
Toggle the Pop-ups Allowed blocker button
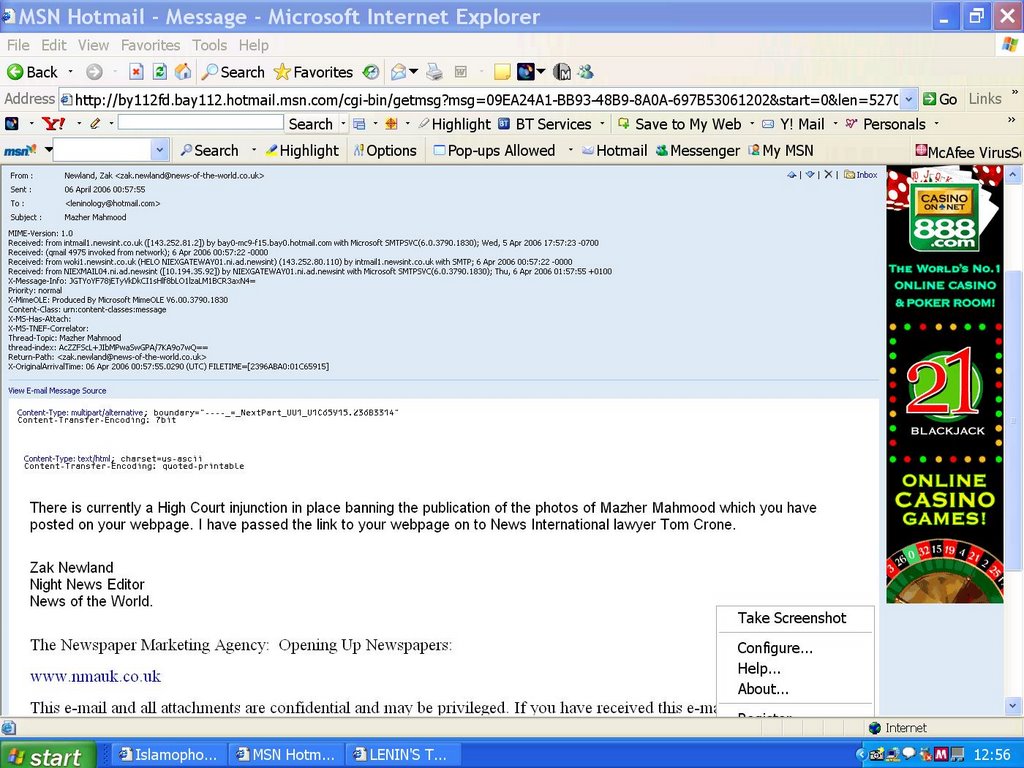pyautogui.click(x=494, y=150)
